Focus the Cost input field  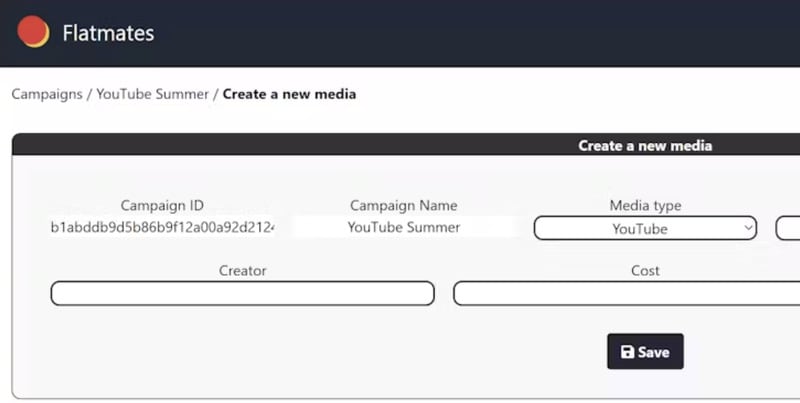[x=626, y=293]
